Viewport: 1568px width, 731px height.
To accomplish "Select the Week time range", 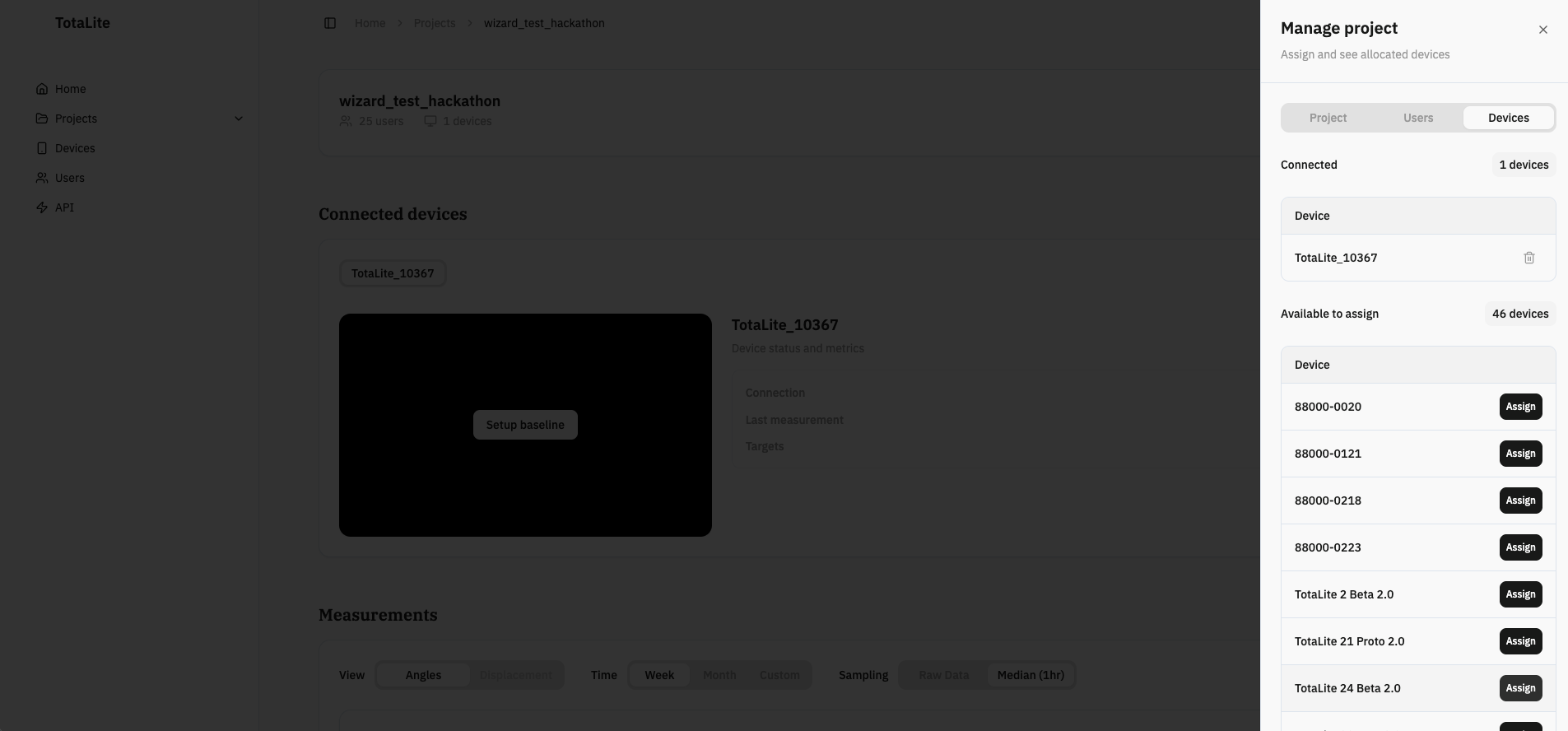I will 659,675.
